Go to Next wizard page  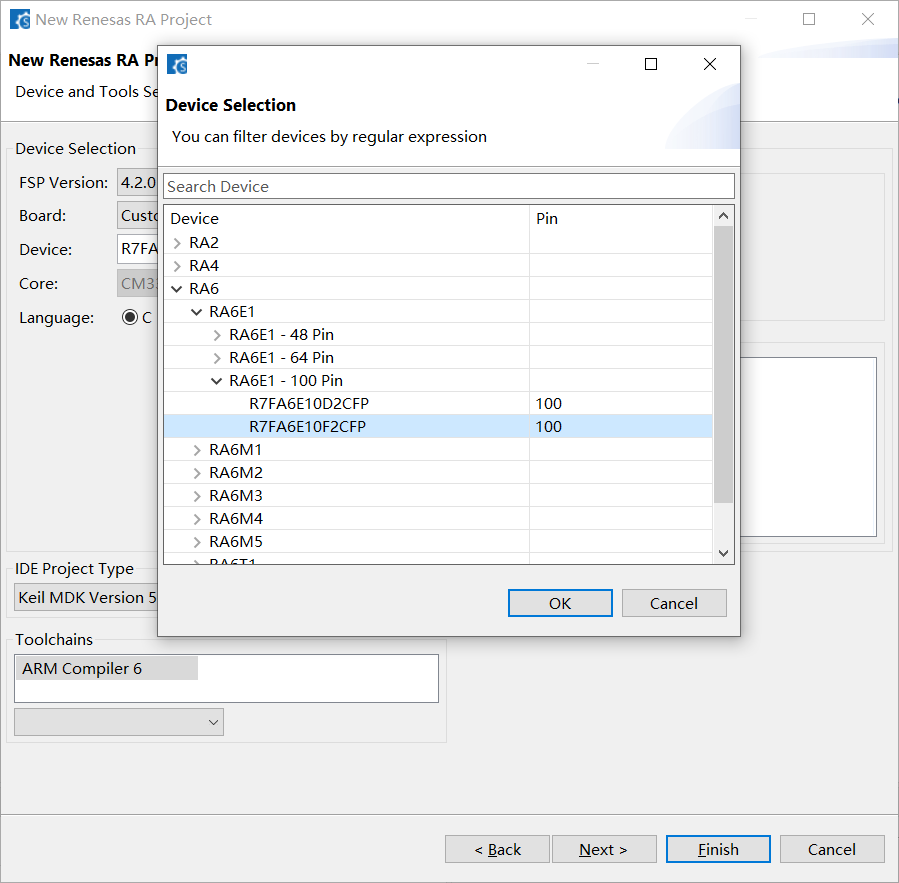(604, 849)
